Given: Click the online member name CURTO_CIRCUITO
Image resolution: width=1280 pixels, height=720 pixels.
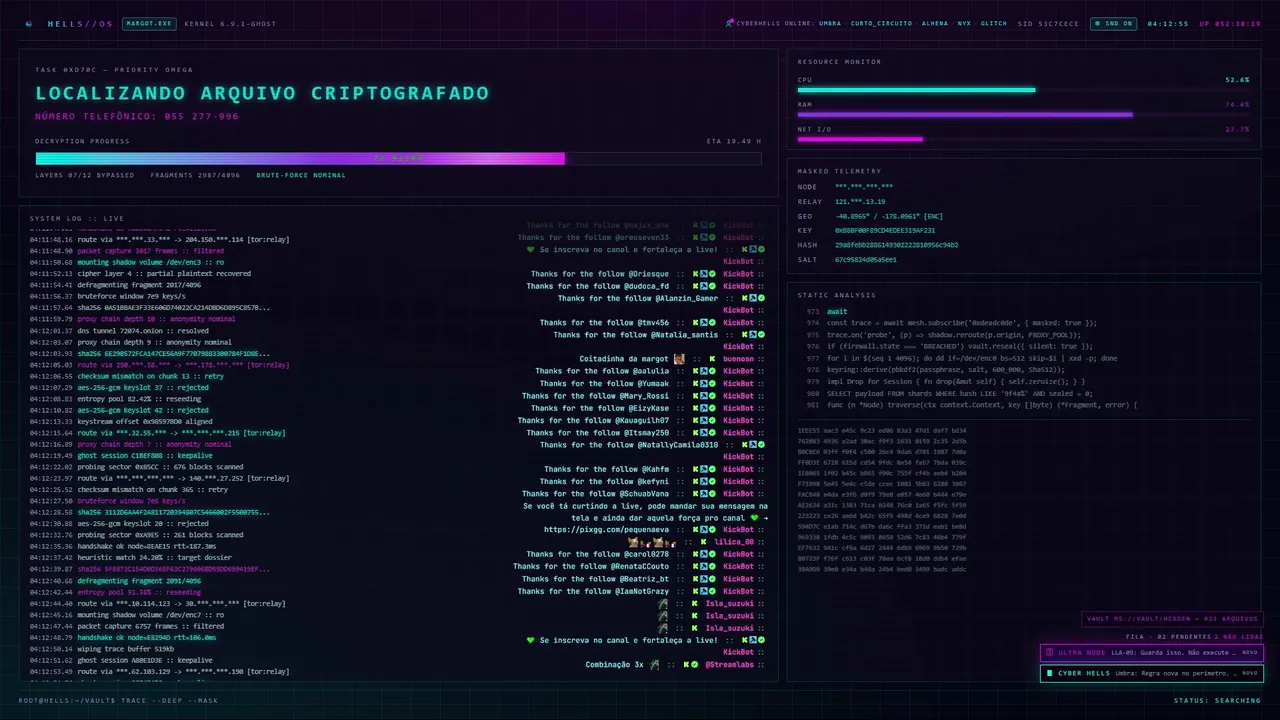Looking at the screenshot, I should tap(881, 23).
